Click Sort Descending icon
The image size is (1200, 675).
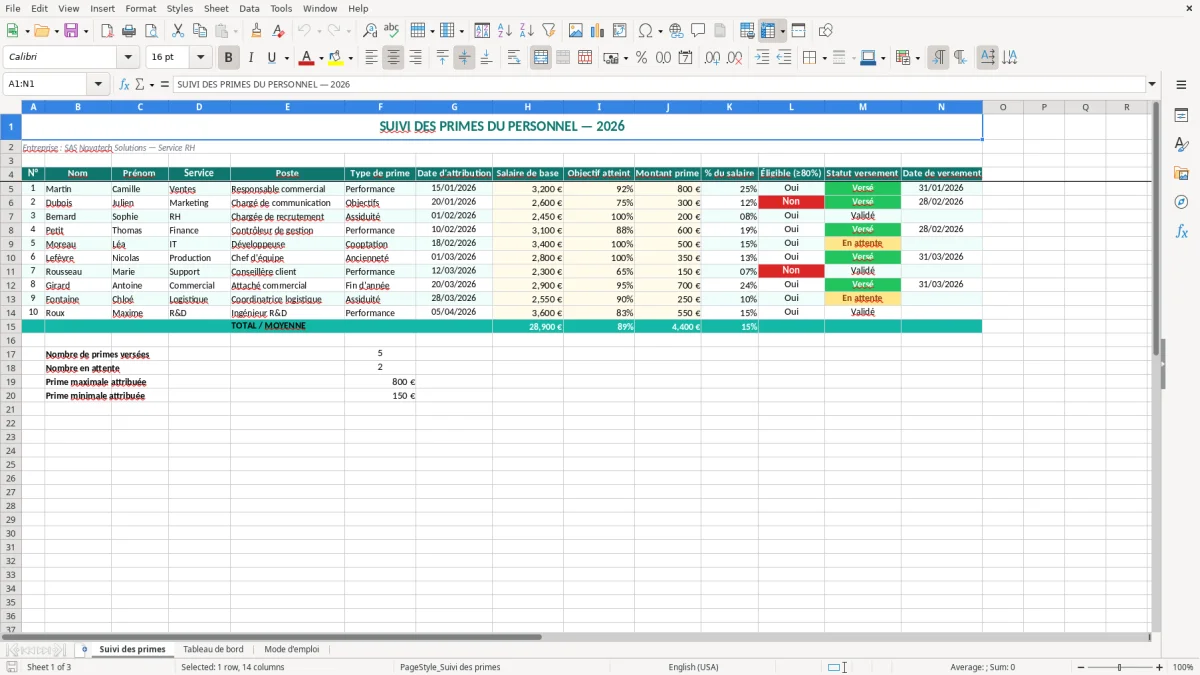click(x=527, y=31)
